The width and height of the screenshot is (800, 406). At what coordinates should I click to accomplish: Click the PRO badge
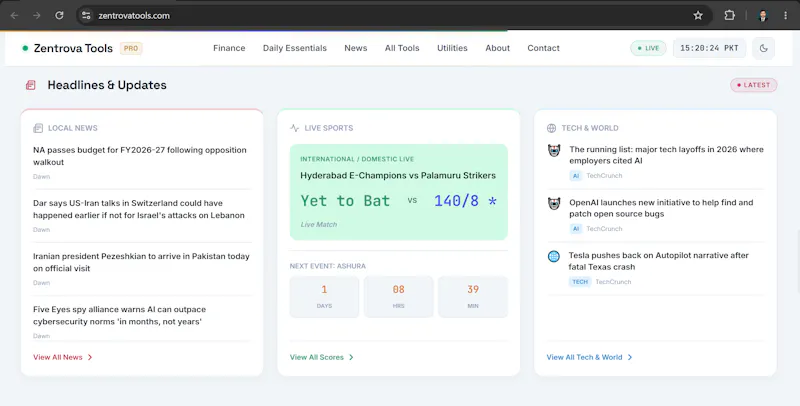pyautogui.click(x=131, y=48)
